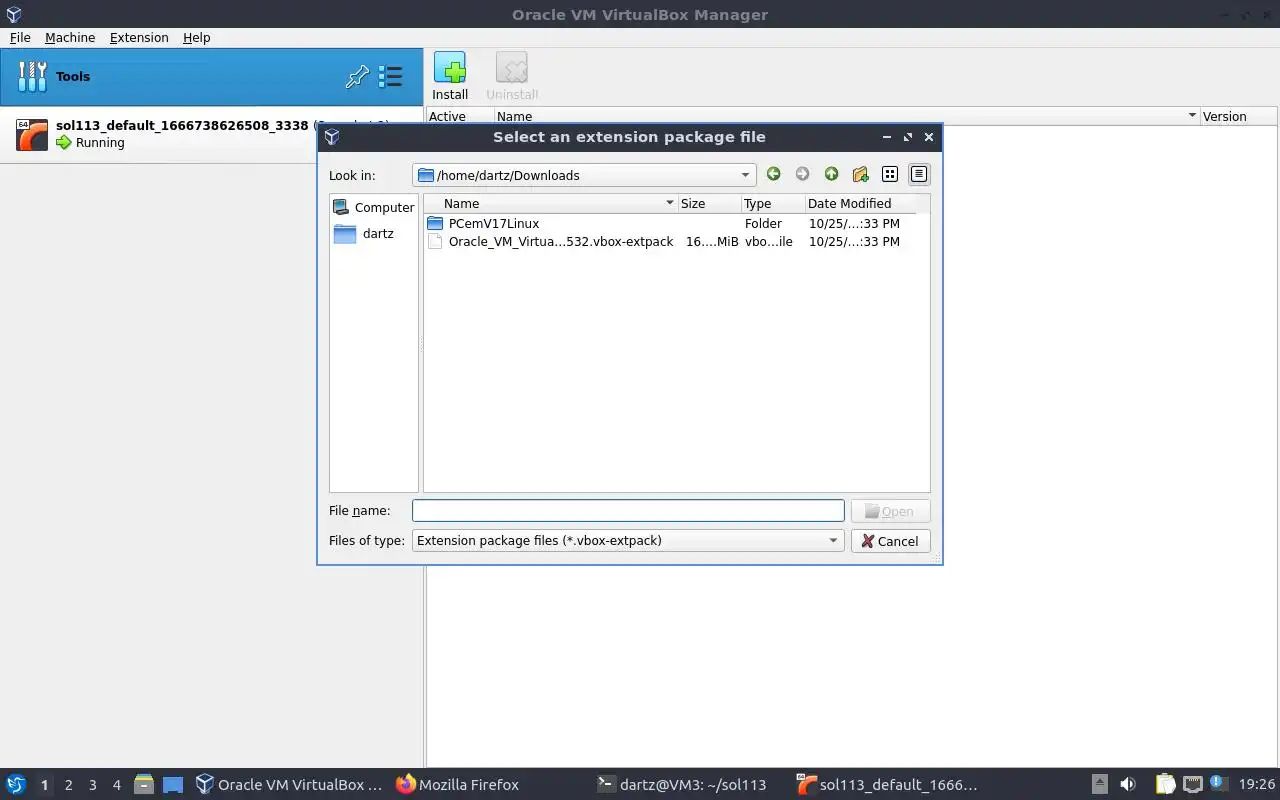This screenshot has height=800, width=1280.
Task: Click the Uninstall extension pack icon
Action: [512, 68]
